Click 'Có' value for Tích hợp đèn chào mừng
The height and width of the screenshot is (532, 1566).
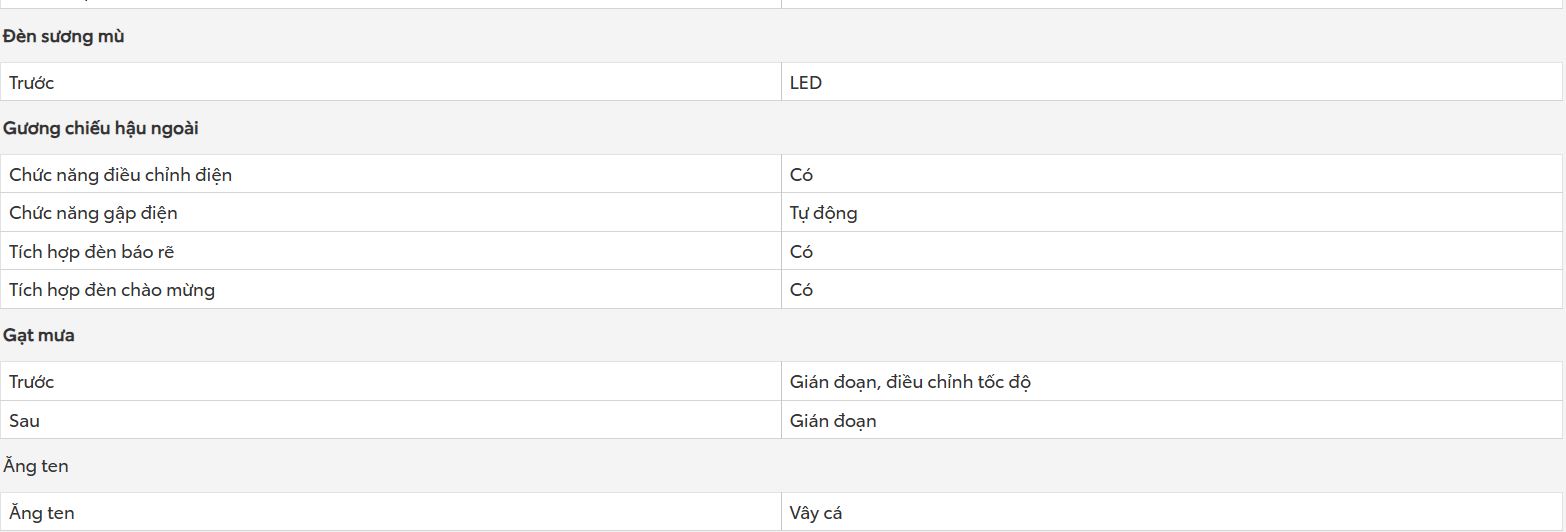[x=801, y=290]
